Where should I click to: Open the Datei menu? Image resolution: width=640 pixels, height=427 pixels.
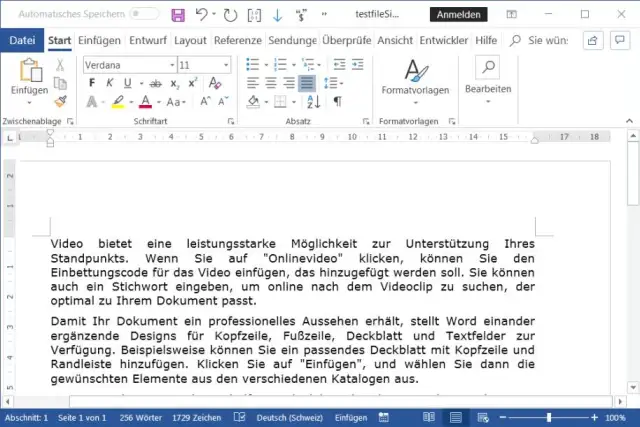22,40
